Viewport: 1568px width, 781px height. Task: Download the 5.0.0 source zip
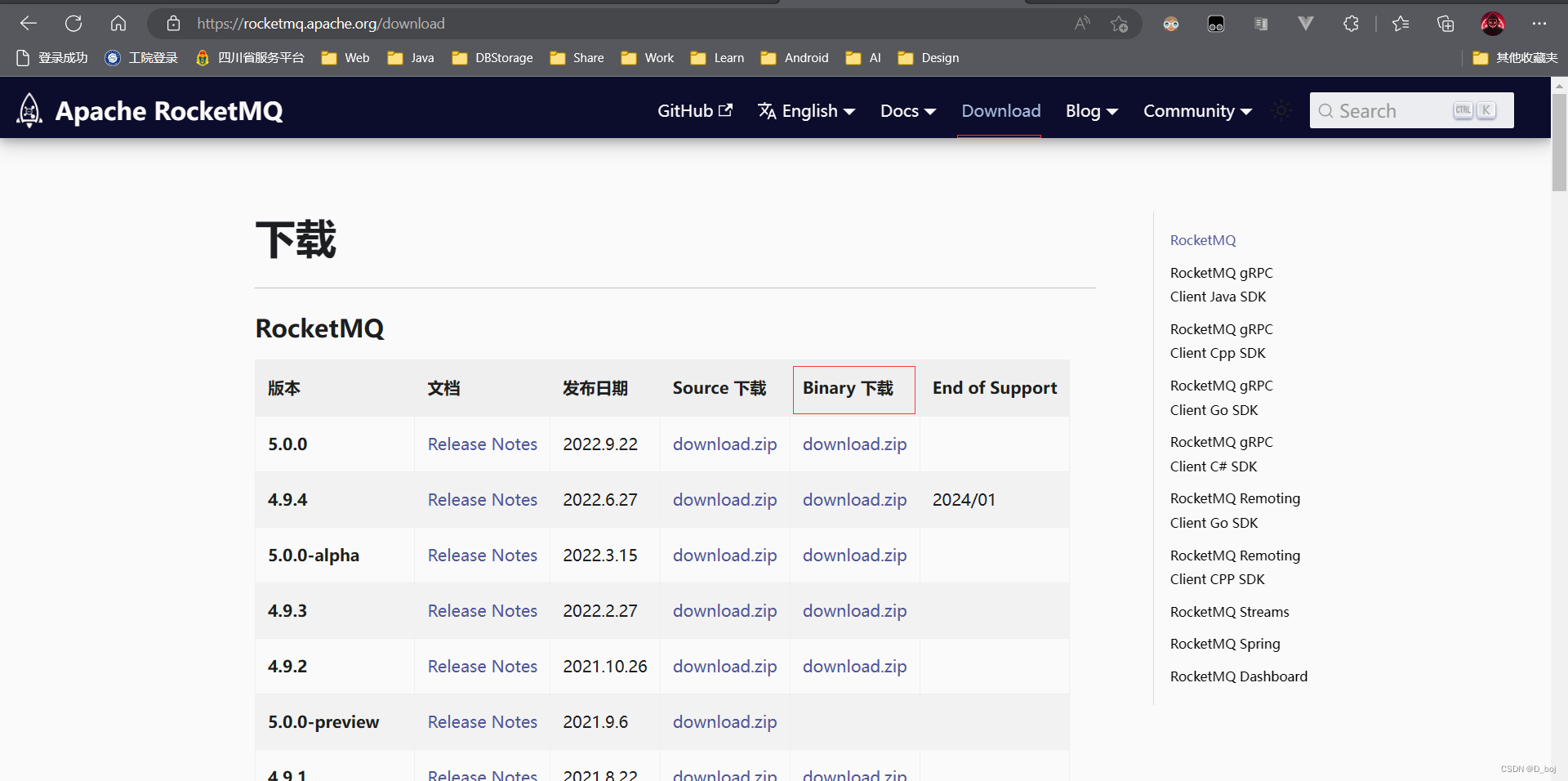[724, 444]
